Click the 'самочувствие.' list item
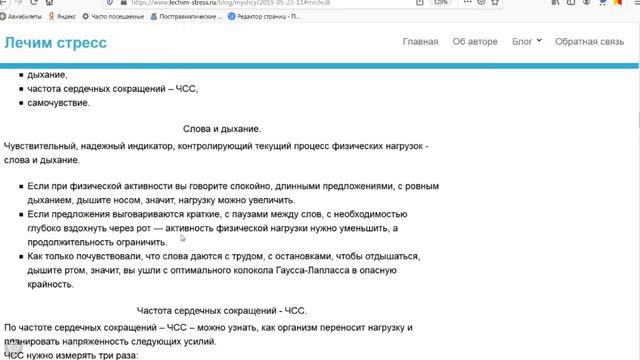The height and width of the screenshot is (360, 640). click(58, 103)
